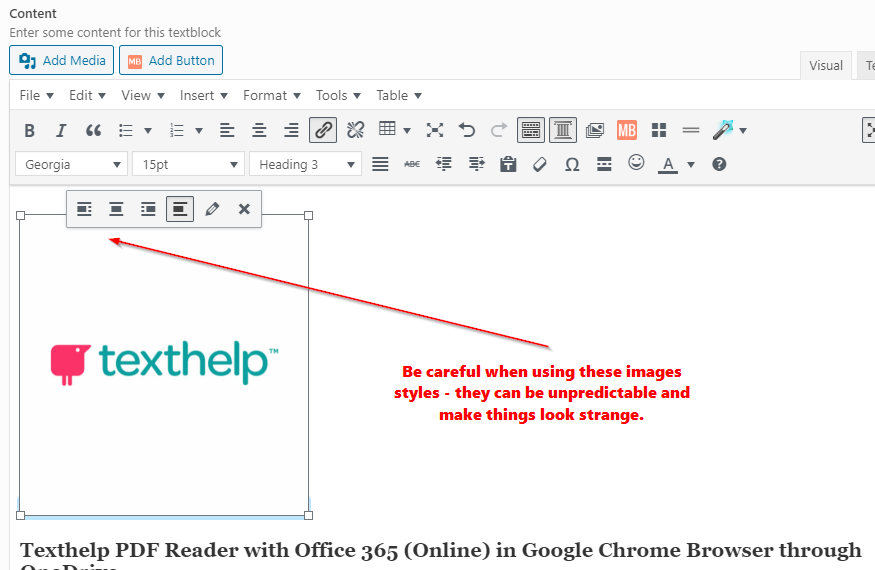Click the image gallery icon

click(x=595, y=131)
